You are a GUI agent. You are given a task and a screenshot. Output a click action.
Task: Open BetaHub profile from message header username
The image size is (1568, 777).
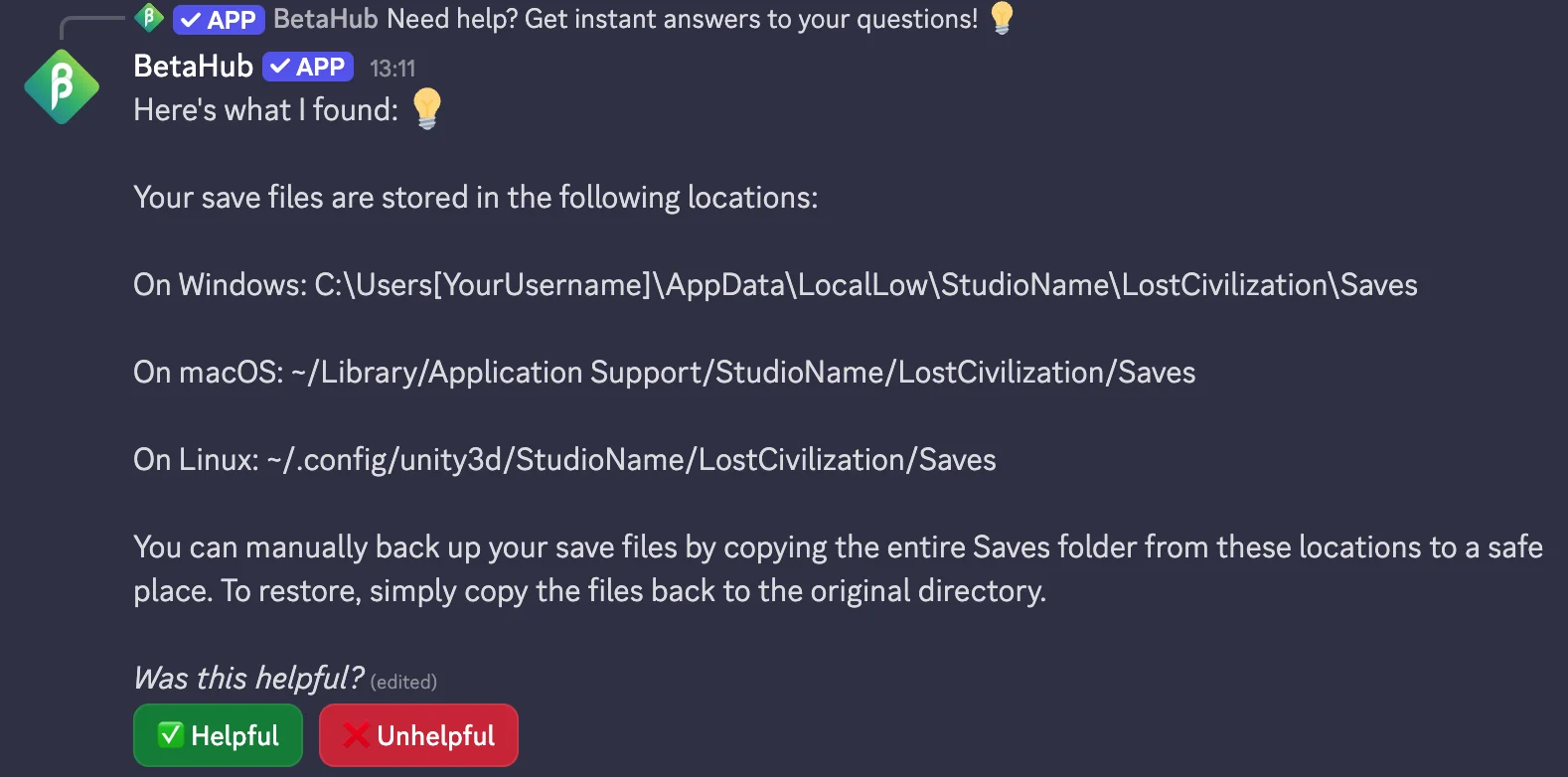(194, 67)
